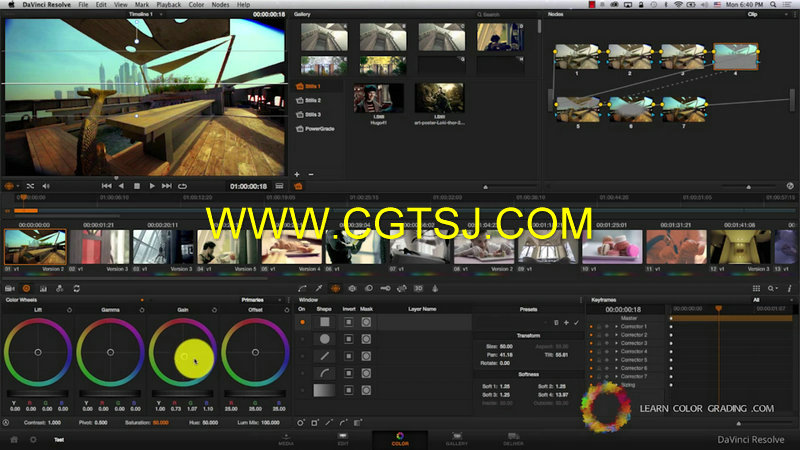Reset the Offset color wheel

286,310
